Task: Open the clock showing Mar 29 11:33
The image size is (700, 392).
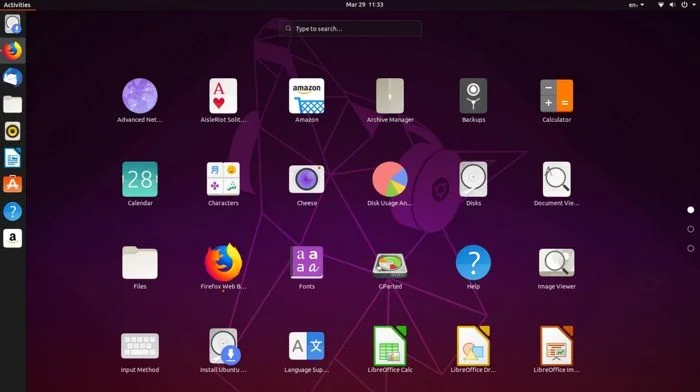Action: 364,4
